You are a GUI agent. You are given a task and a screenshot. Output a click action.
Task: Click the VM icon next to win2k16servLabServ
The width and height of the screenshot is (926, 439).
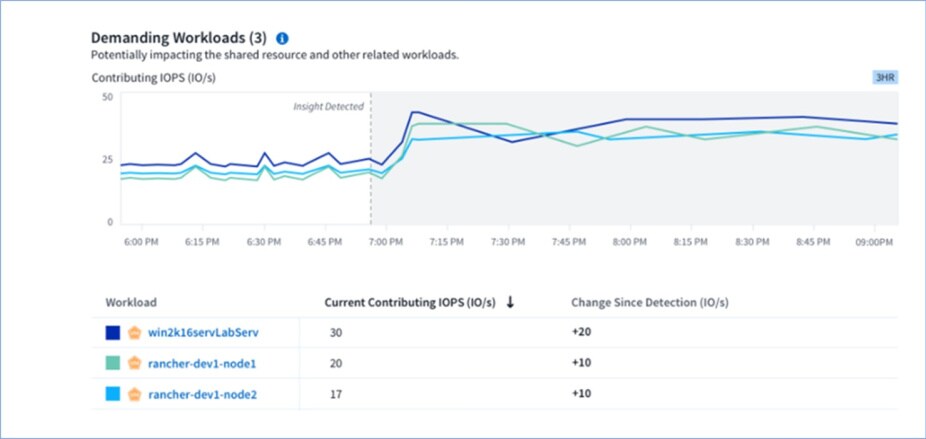(x=134, y=332)
